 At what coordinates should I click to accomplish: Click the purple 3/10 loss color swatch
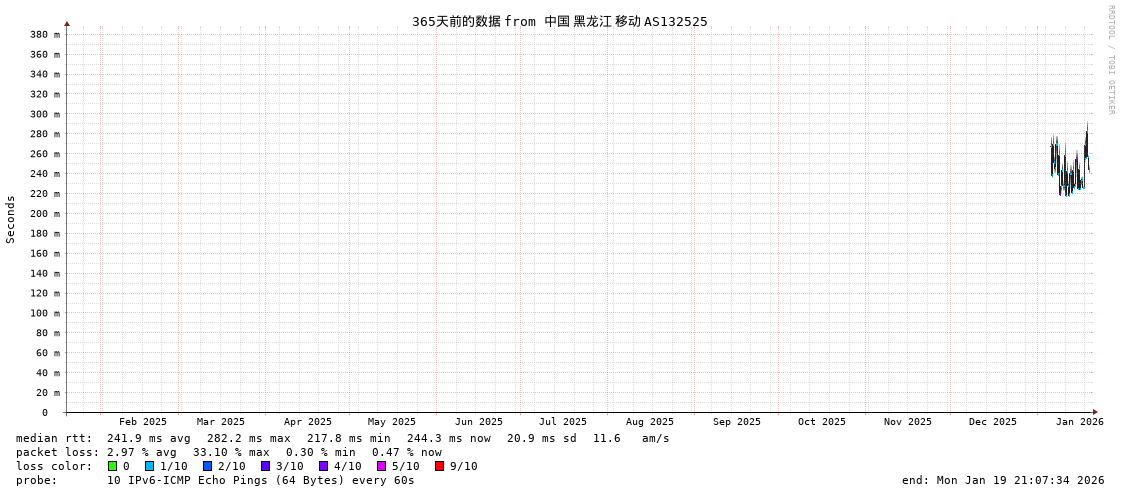[x=265, y=466]
